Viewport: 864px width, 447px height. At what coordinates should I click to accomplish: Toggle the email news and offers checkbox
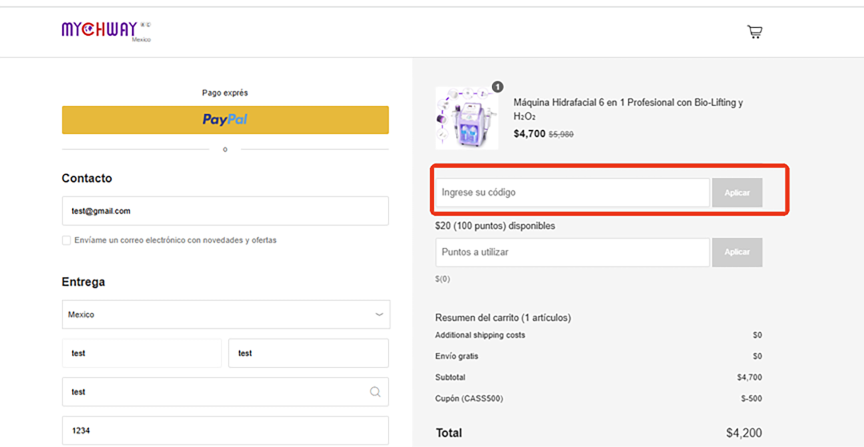(66, 240)
